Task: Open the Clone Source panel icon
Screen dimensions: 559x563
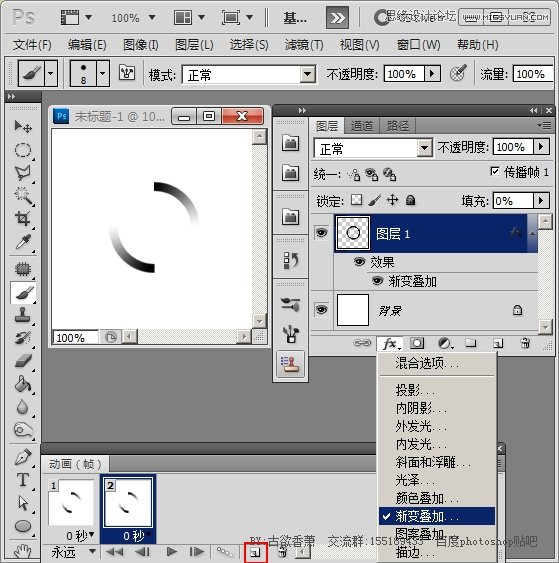Action: pos(290,364)
